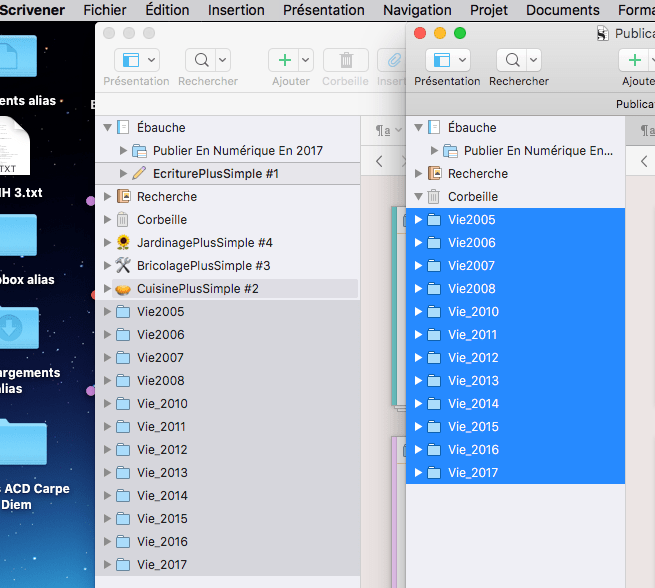
Task: Collapse the Ébauche folder in left binder
Action: tap(108, 128)
